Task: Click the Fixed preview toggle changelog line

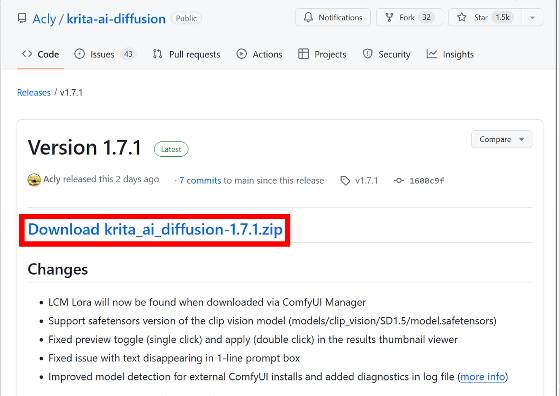Action: pyautogui.click(x=253, y=340)
